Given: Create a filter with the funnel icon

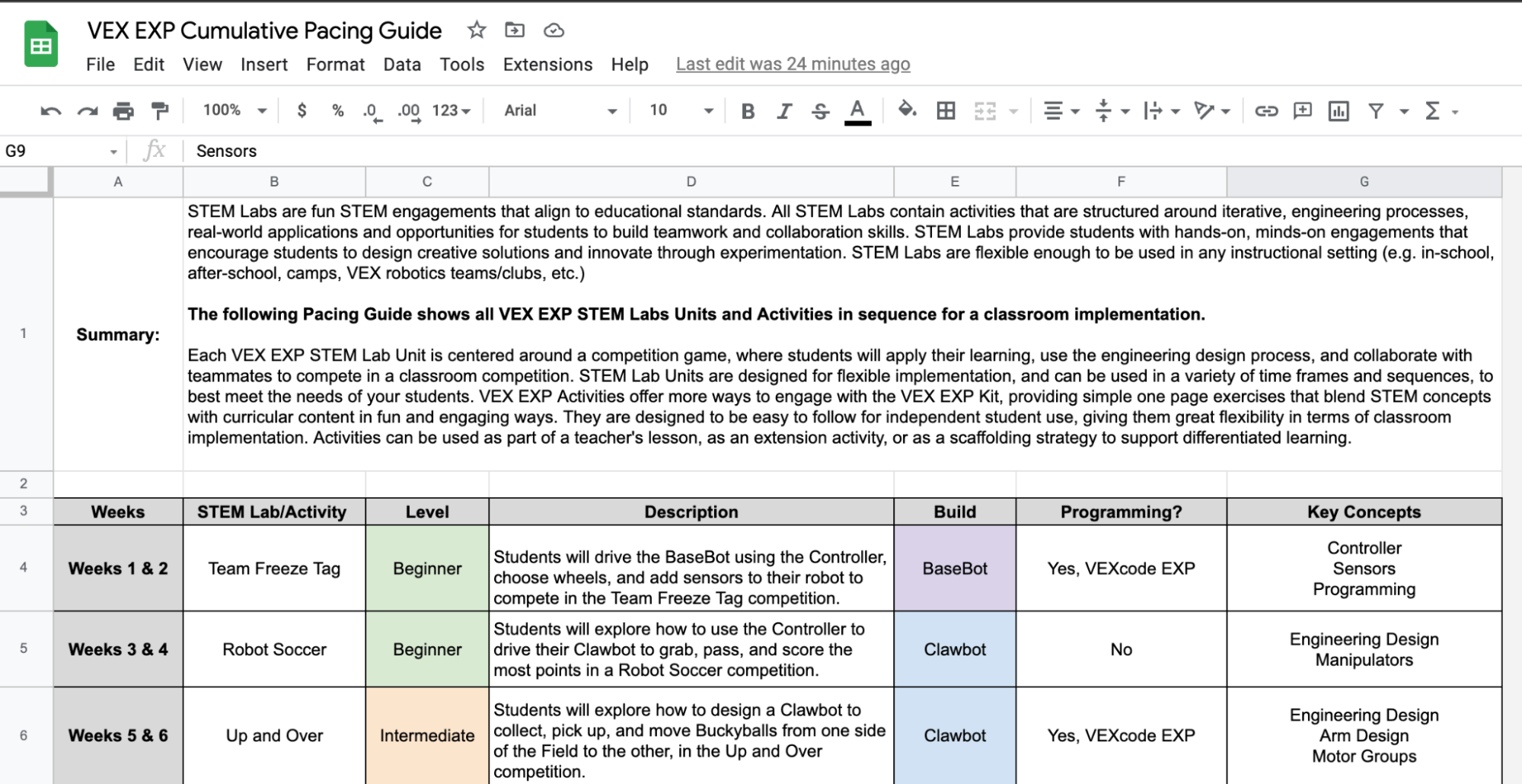Looking at the screenshot, I should pyautogui.click(x=1375, y=110).
